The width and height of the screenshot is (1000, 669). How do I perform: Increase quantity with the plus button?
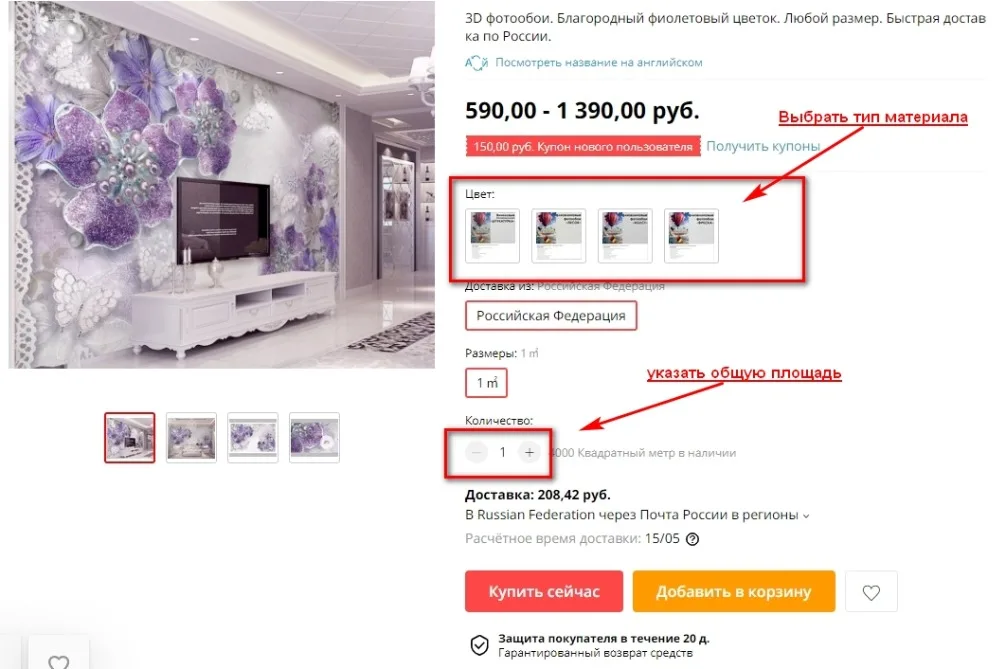[529, 452]
